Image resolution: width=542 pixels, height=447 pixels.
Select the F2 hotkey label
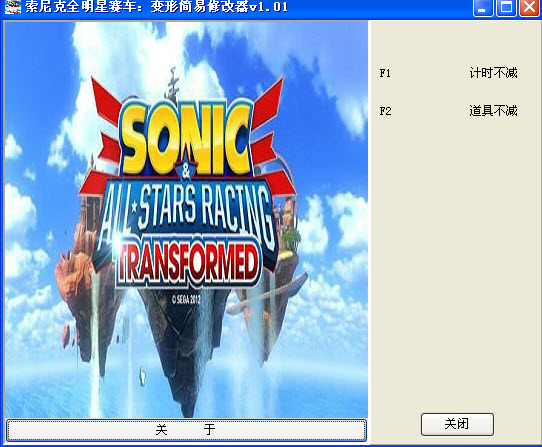click(x=385, y=111)
